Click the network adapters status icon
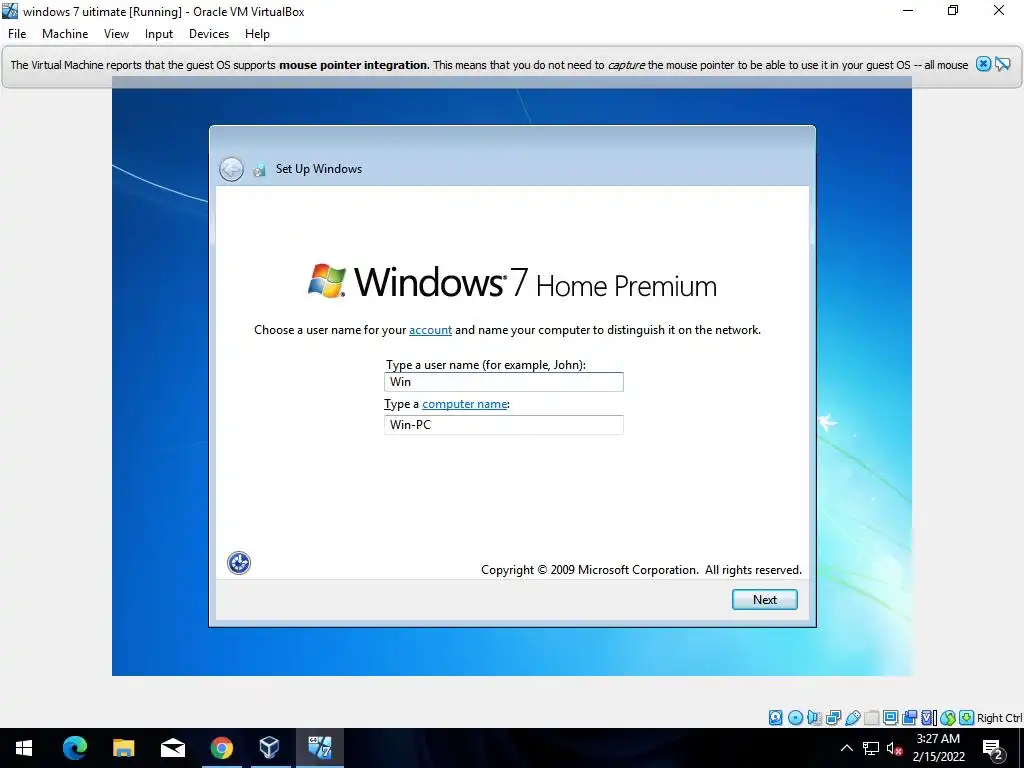1024x768 pixels. (833, 718)
